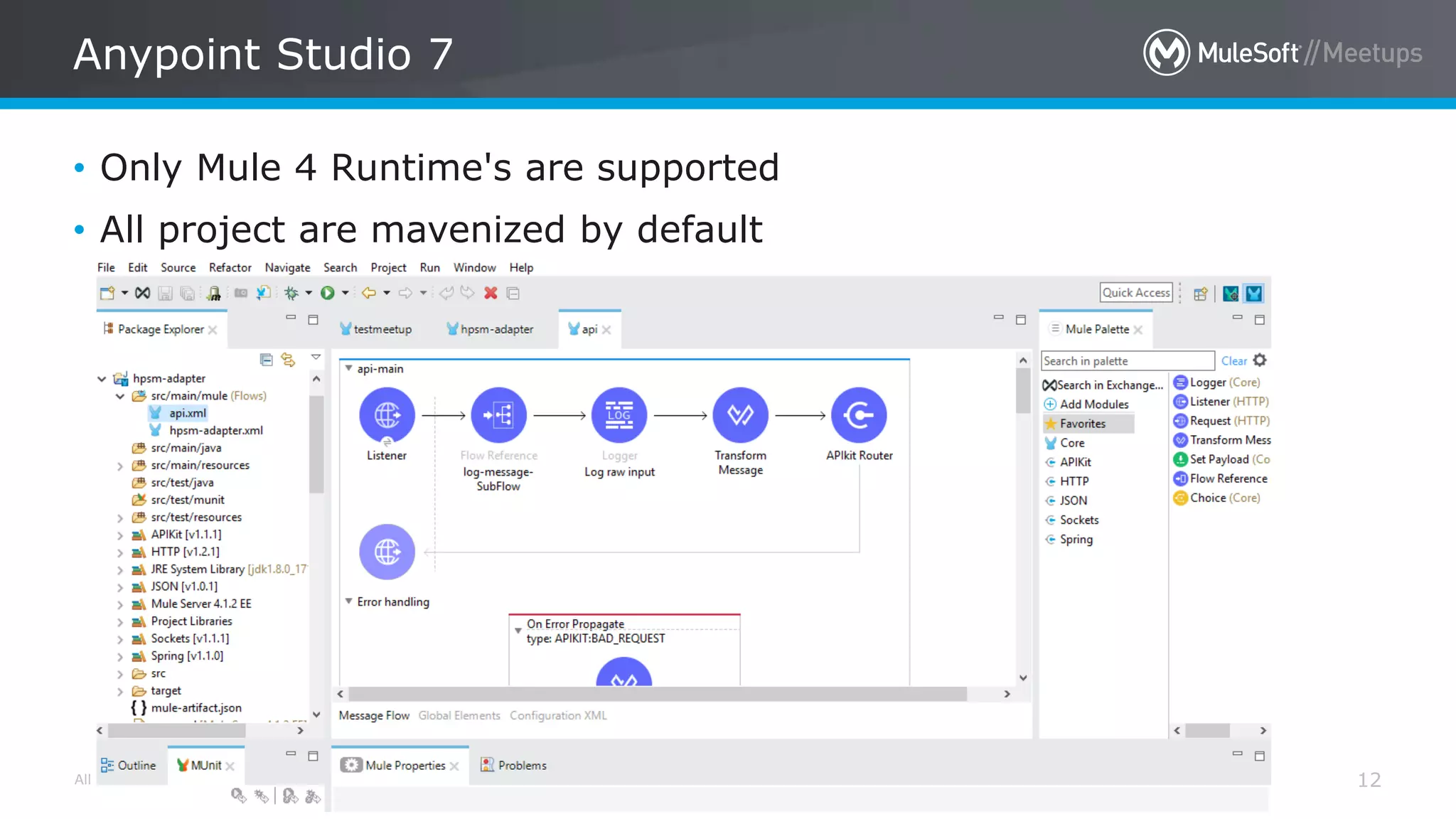Close the api editor tab
The image size is (1456, 819).
coord(606,330)
